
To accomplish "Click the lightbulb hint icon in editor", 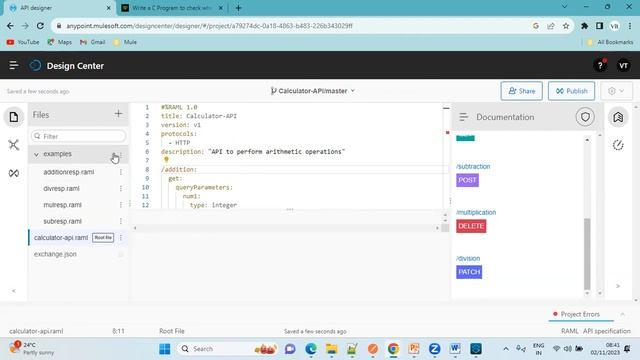I will pos(166,160).
